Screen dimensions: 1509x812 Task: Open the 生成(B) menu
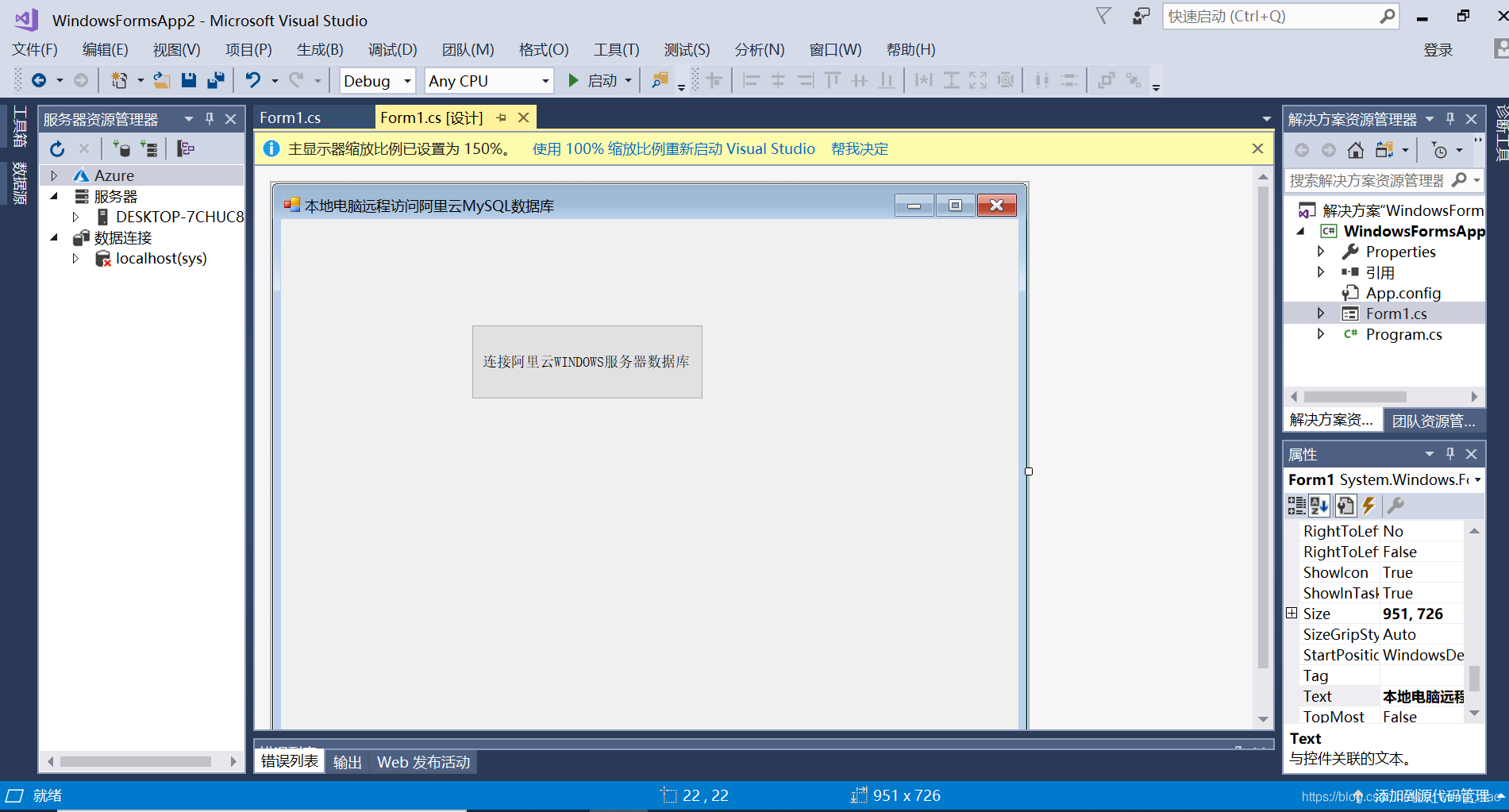320,49
